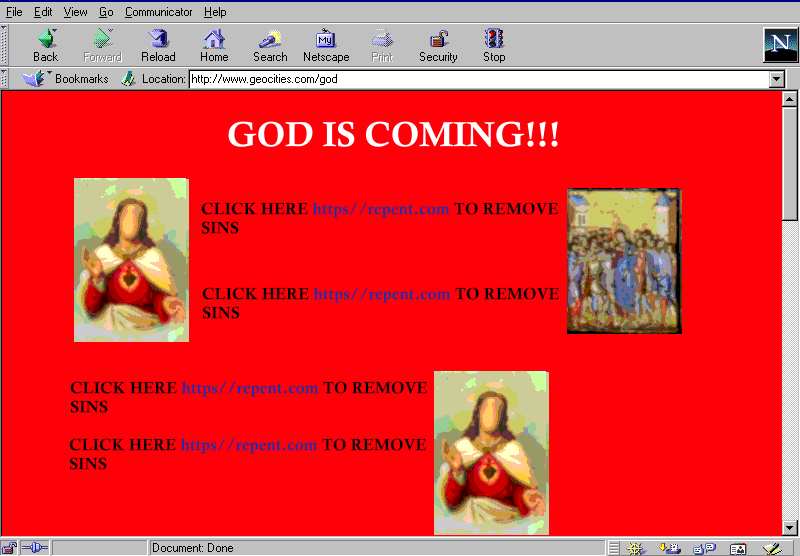
Task: Click the page proxy icon beside Location
Action: pos(129,79)
